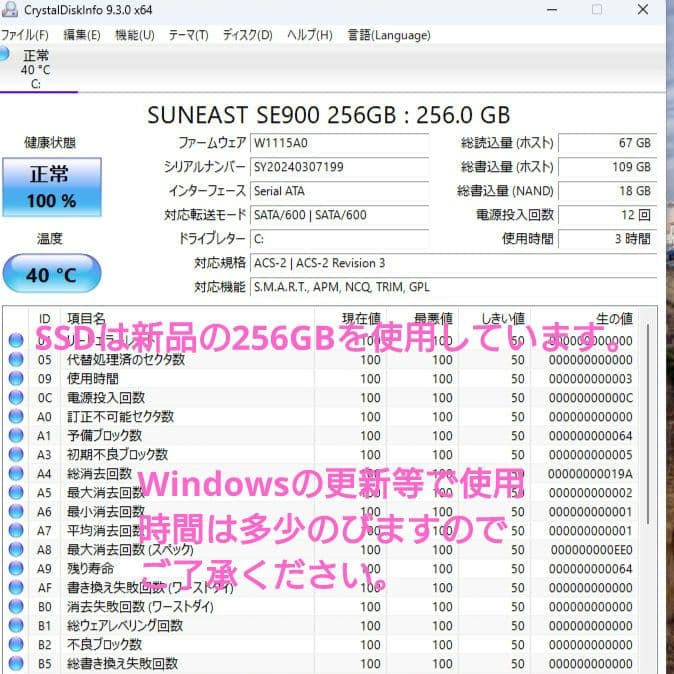Open the 言語(Language) menu
The height and width of the screenshot is (674, 674).
tap(389, 35)
